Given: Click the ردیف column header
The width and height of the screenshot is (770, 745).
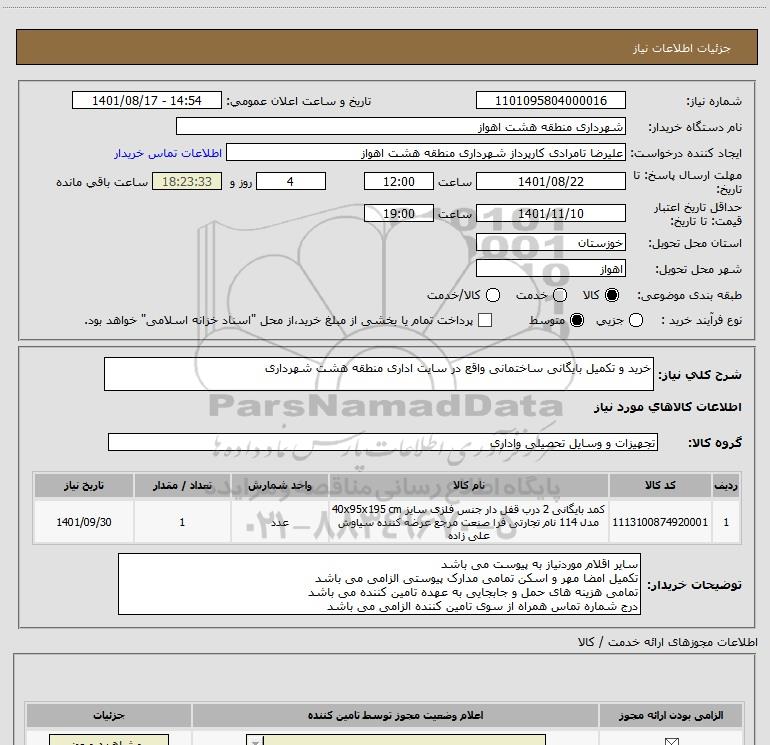Looking at the screenshot, I should (x=726, y=485).
